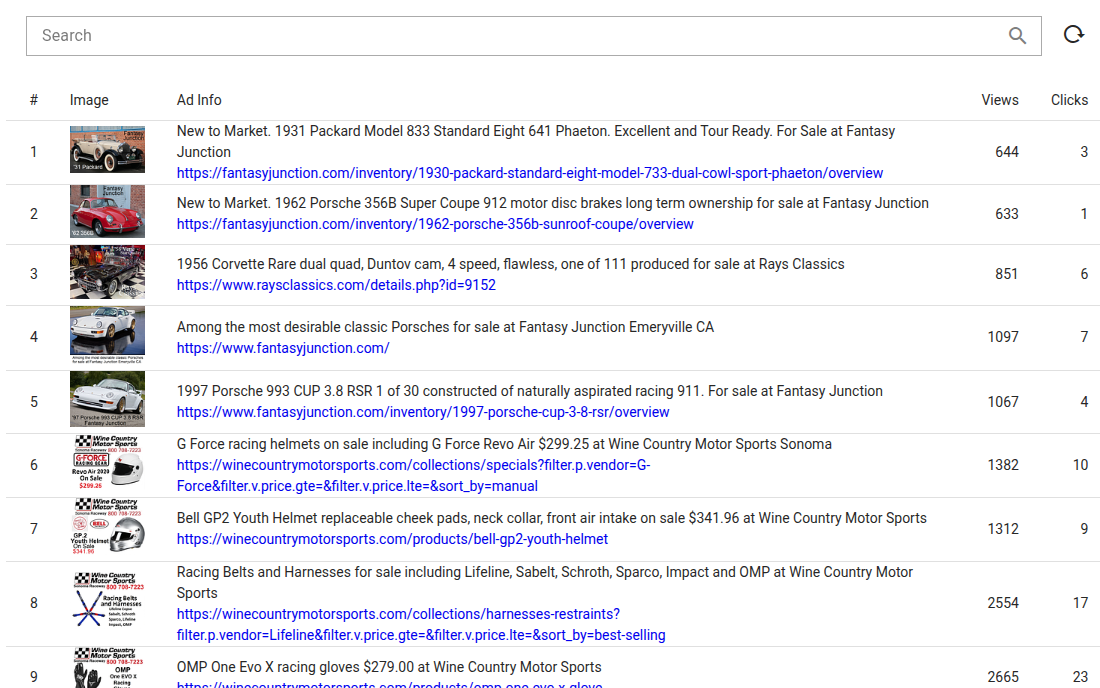Click the 10 clicks value in row 6
Image resolution: width=1100 pixels, height=688 pixels.
1080,465
